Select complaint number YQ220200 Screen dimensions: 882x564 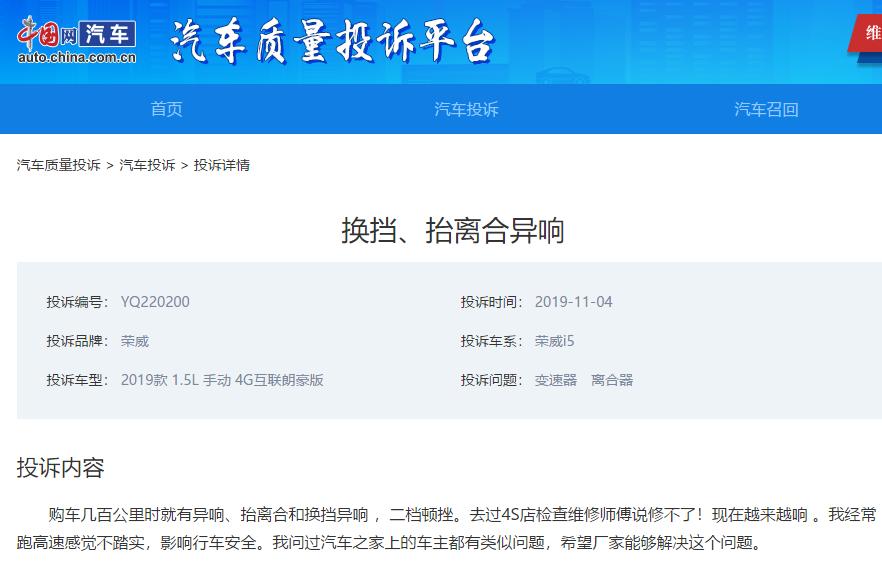coord(155,302)
